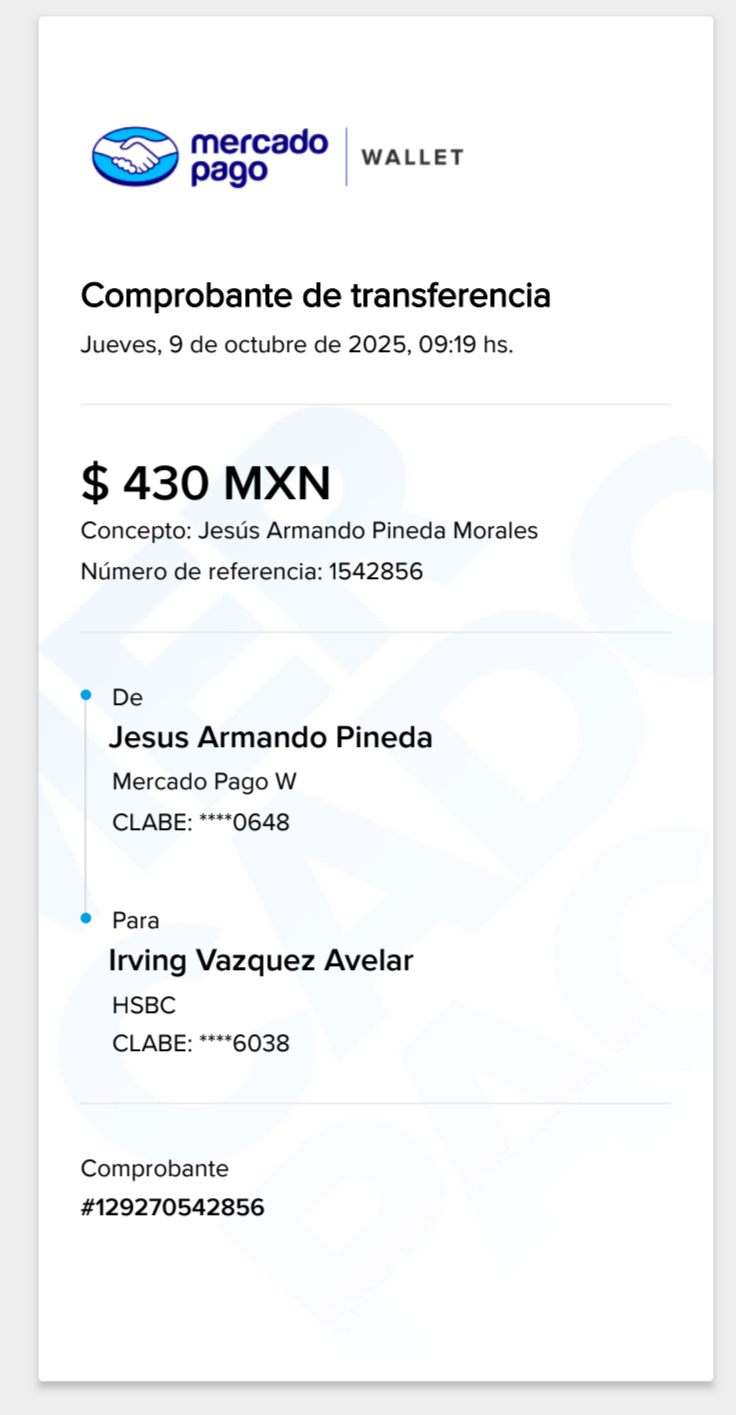Select recipient name Irving Vazquez Avelar
The height and width of the screenshot is (1415, 736).
point(260,961)
